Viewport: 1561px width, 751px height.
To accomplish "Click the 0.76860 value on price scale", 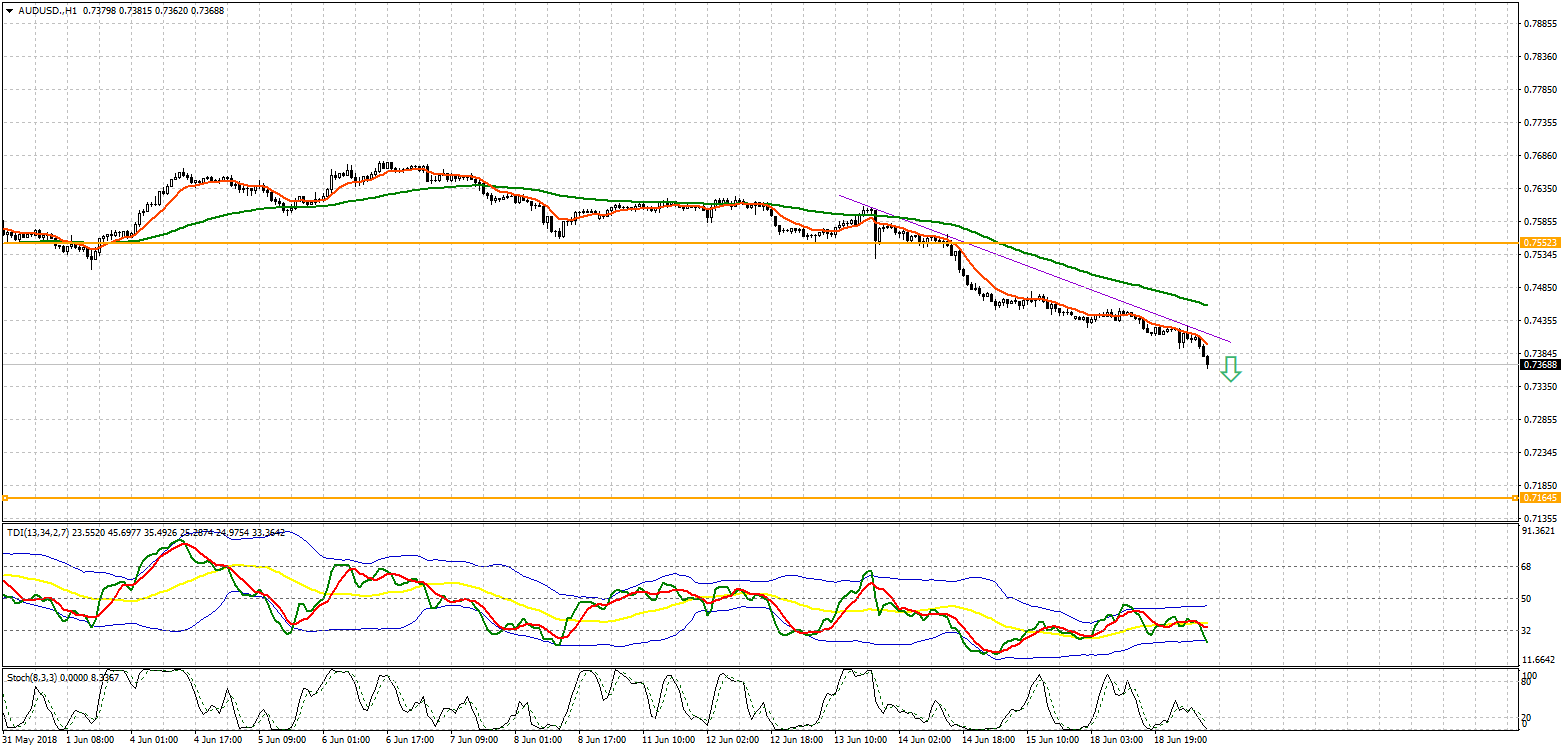I will point(1539,156).
